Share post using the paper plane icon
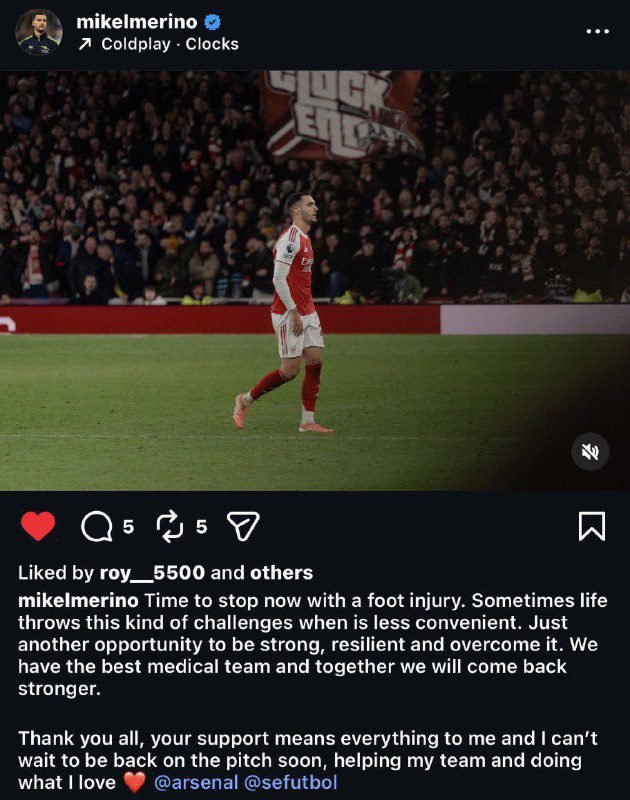Image resolution: width=630 pixels, height=800 pixels. point(243,526)
